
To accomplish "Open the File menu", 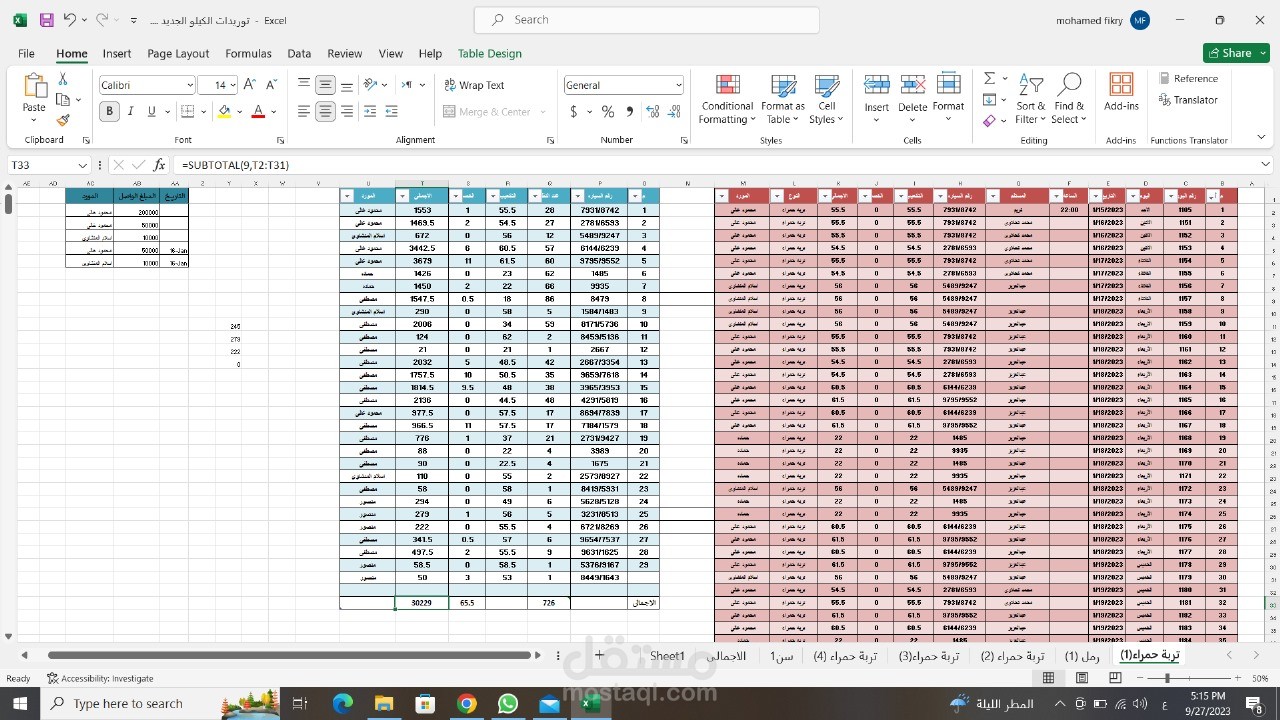I will tap(26, 54).
